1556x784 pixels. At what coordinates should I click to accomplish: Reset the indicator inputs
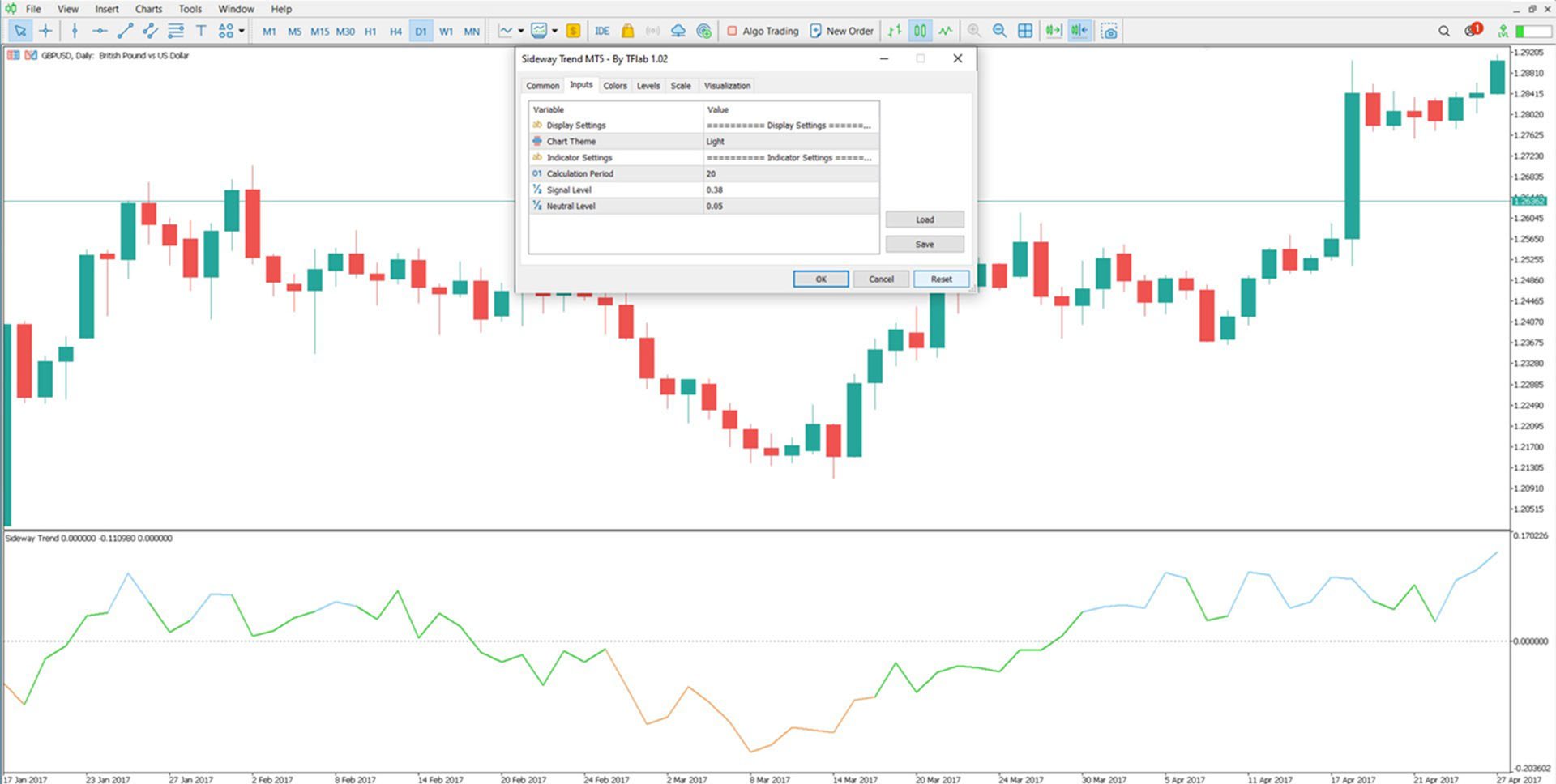[x=942, y=279]
